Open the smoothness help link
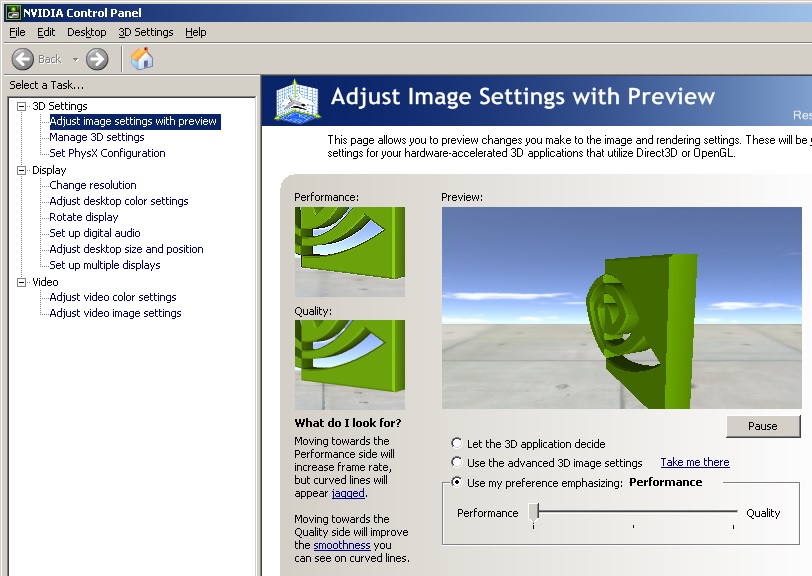Screen dimensions: 812x576 pos(342,545)
